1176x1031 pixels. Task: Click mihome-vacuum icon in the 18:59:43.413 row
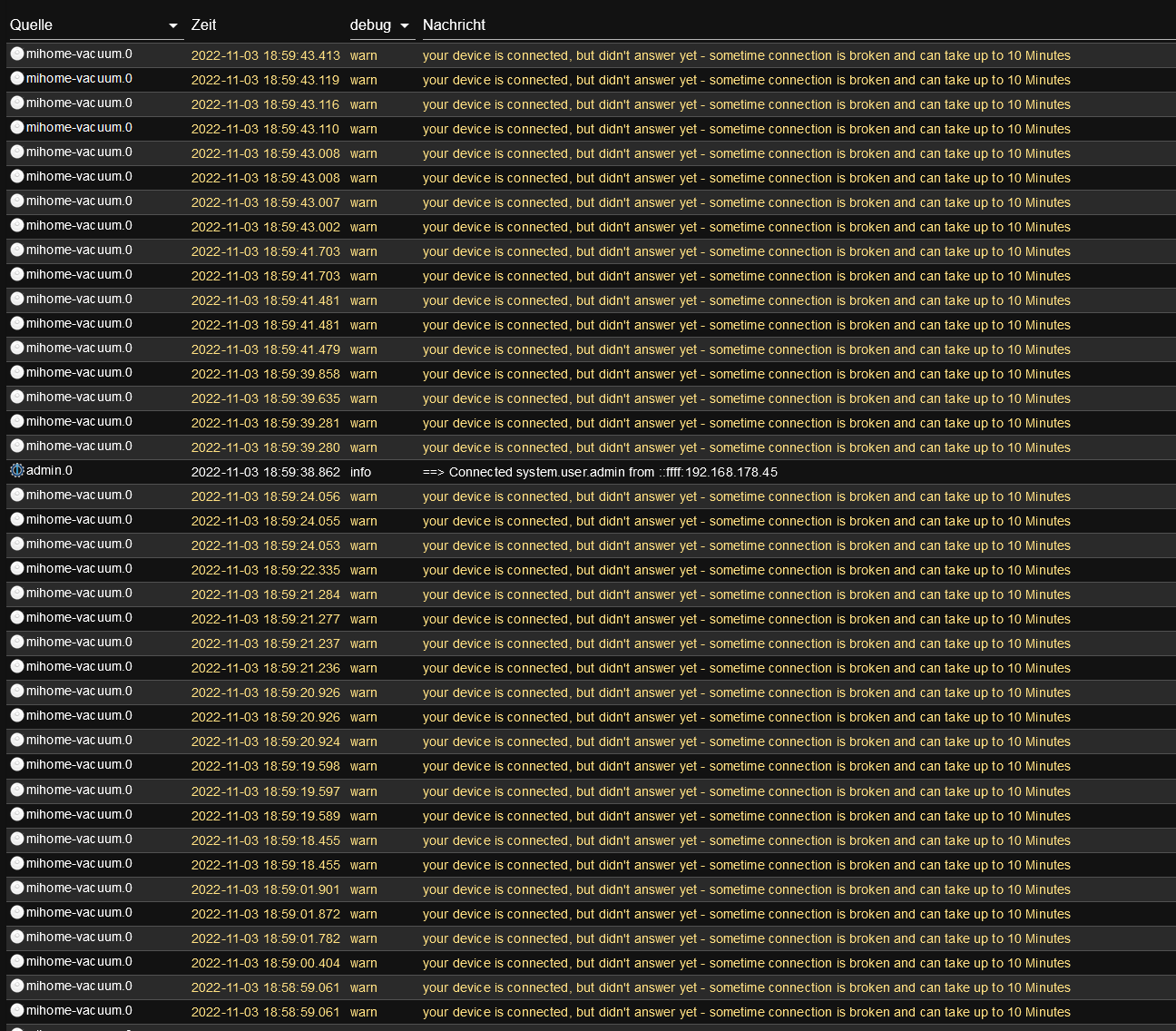tap(17, 54)
